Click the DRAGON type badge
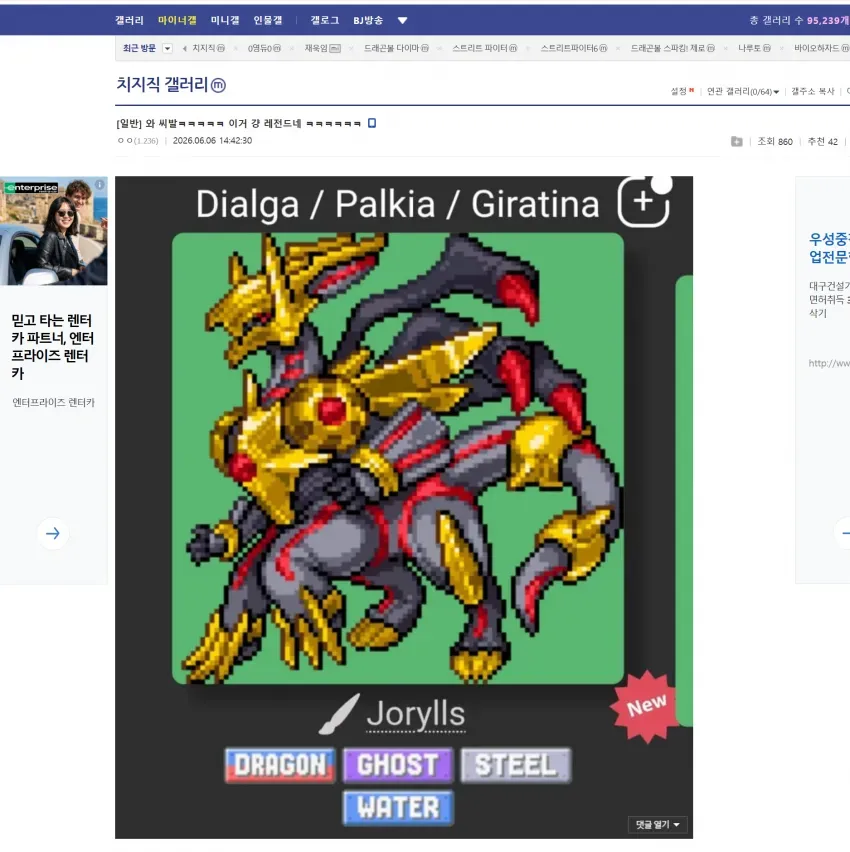The height and width of the screenshot is (852, 850). coord(280,765)
